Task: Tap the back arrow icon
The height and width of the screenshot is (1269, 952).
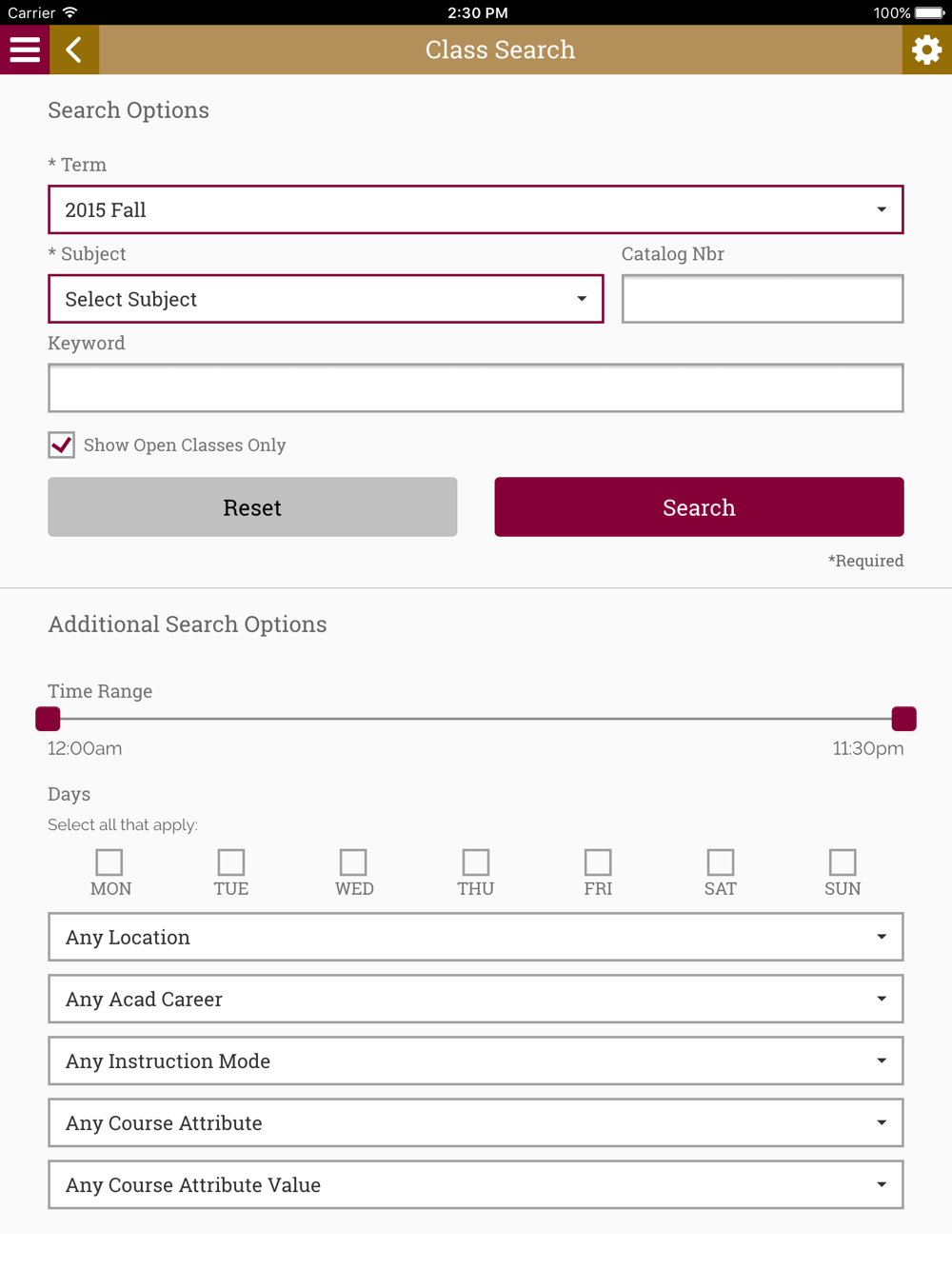Action: [x=74, y=50]
